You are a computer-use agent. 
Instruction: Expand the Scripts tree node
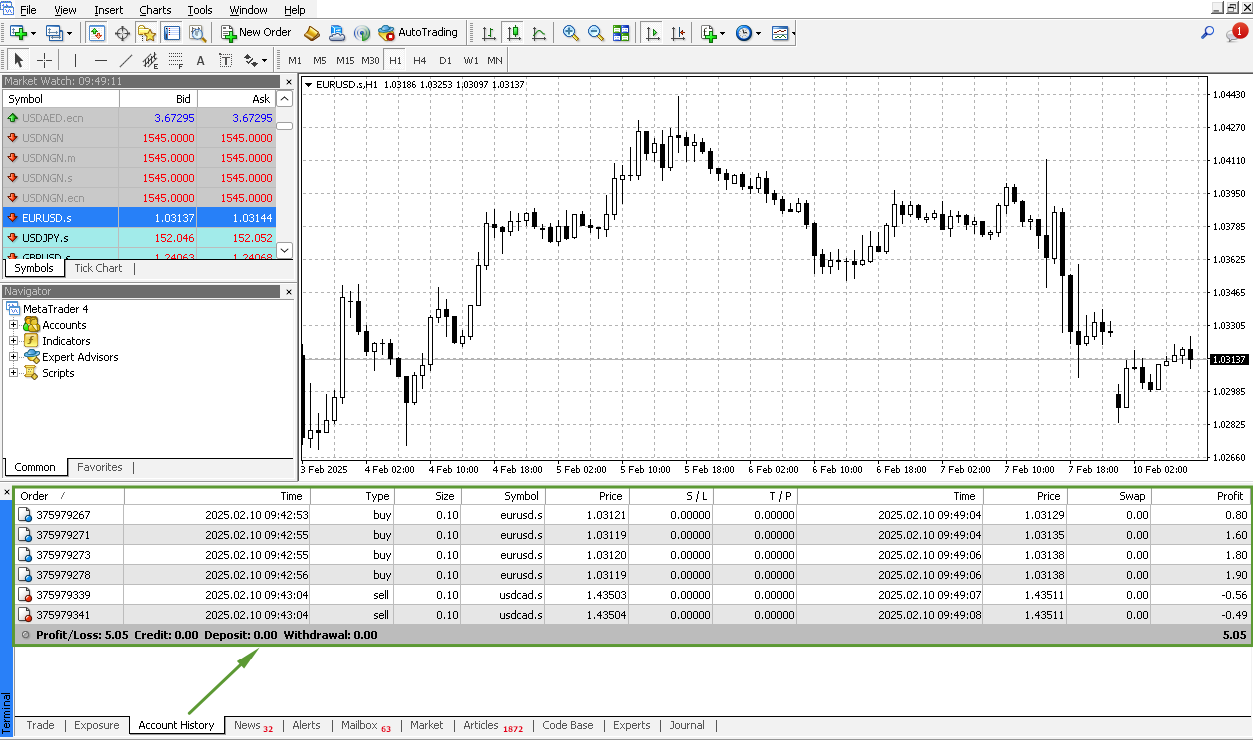point(14,373)
